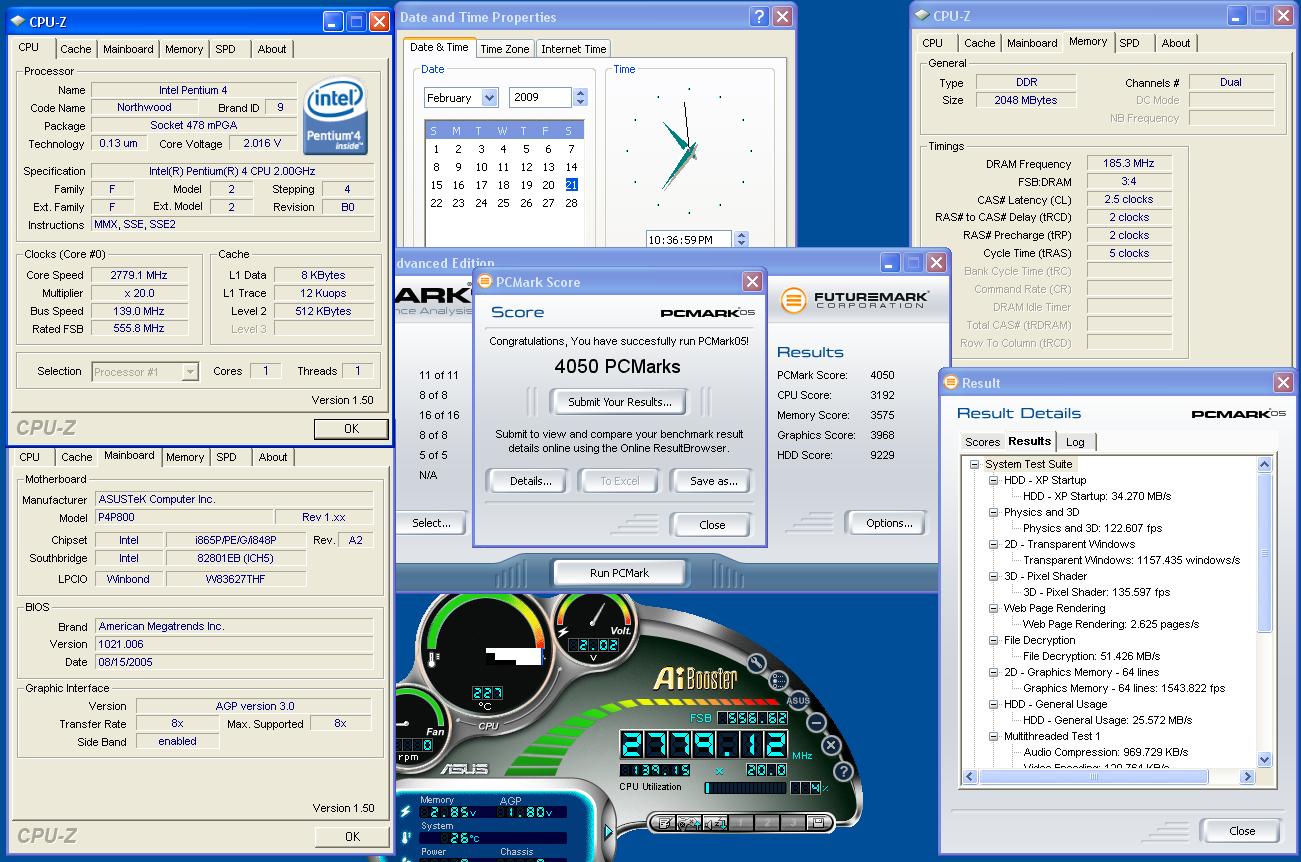Open the Log tab in Result window
The height and width of the screenshot is (862, 1301).
[1075, 442]
